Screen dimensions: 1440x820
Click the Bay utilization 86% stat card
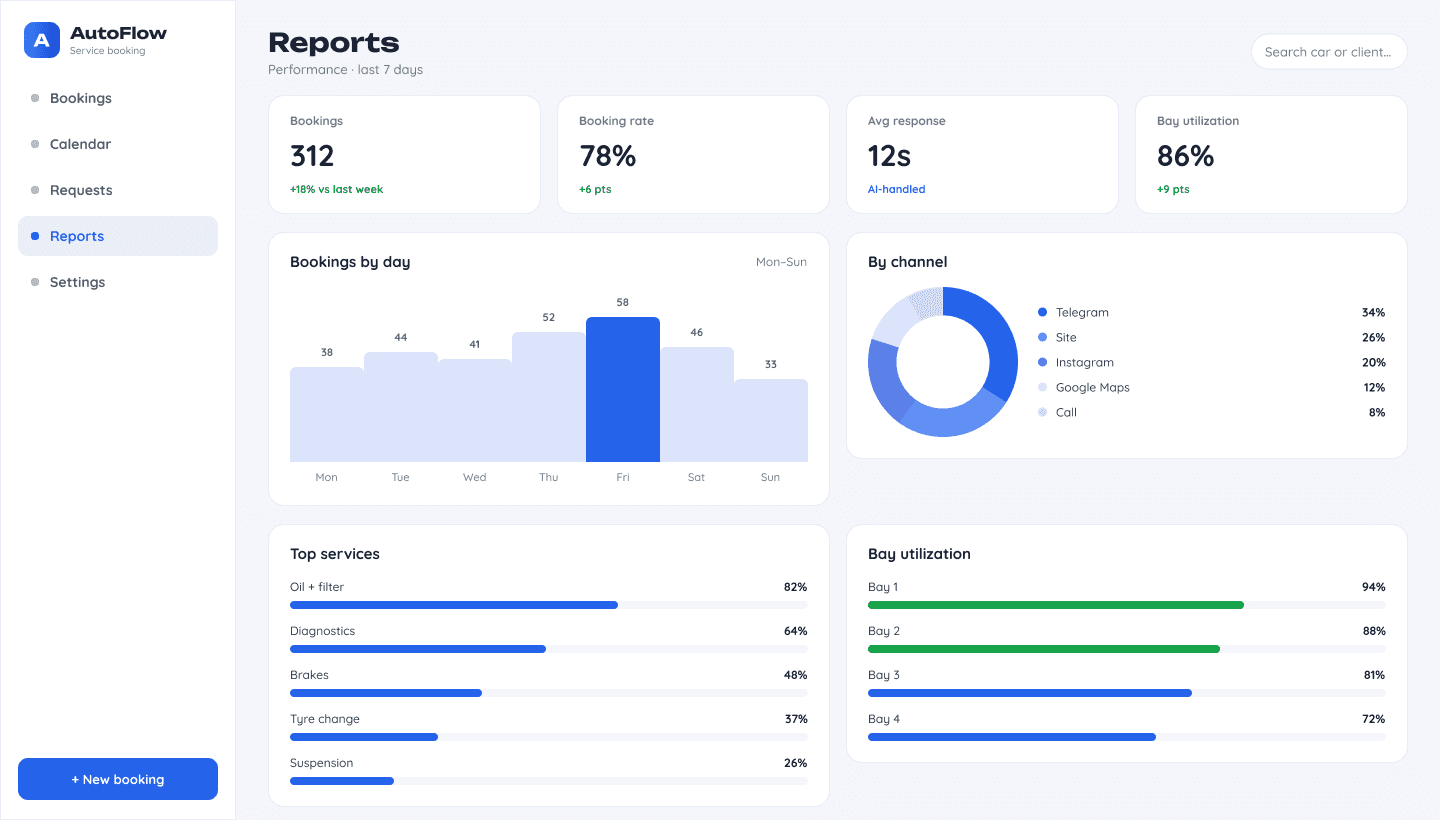[x=1271, y=154]
